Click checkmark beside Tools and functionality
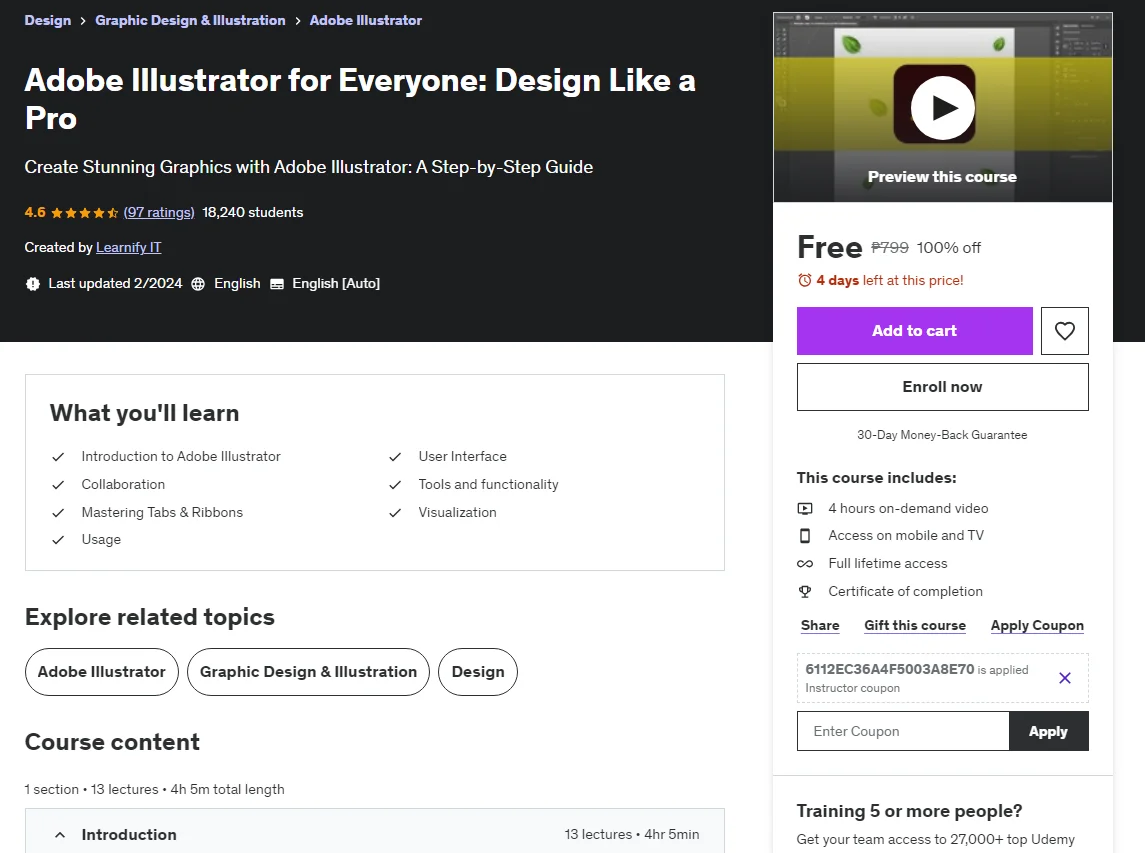Image resolution: width=1145 pixels, height=853 pixels. pyautogui.click(x=395, y=485)
